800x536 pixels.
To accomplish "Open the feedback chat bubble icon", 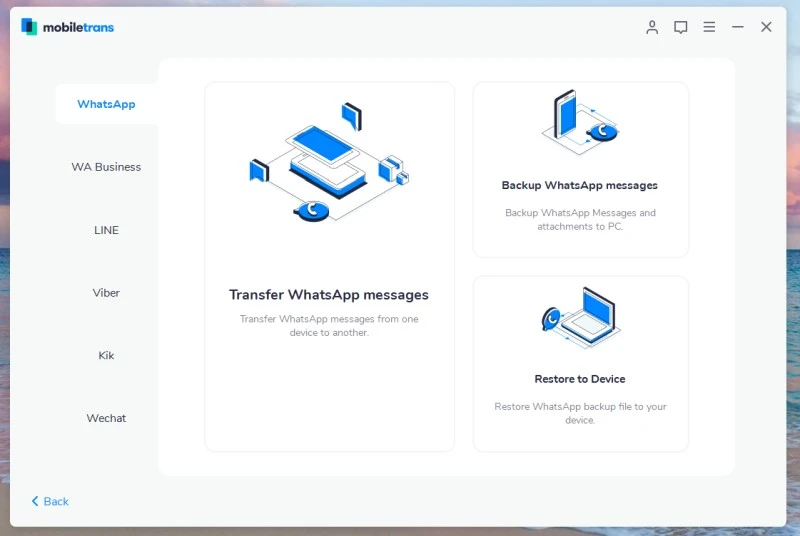I will pos(680,27).
